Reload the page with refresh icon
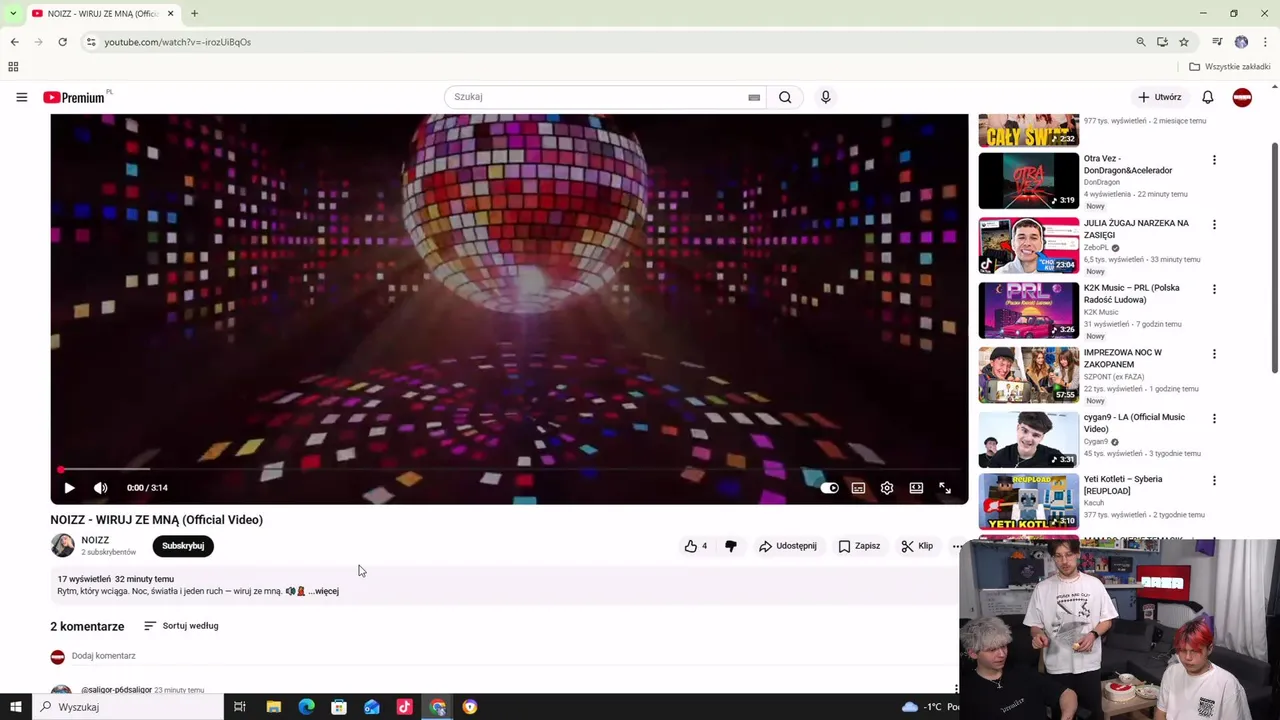 (x=62, y=42)
